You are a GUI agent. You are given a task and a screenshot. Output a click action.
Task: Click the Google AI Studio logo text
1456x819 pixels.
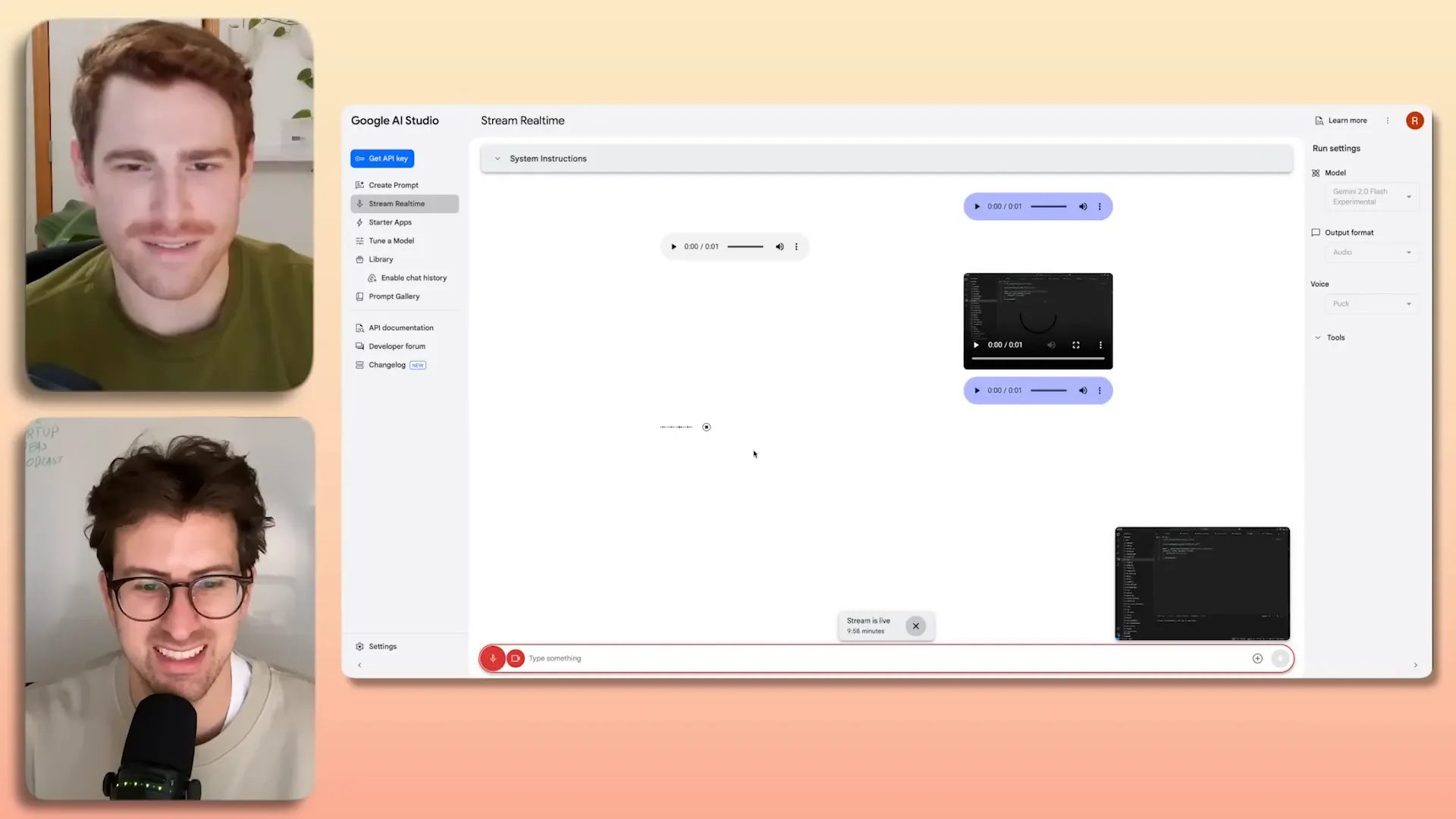point(394,121)
